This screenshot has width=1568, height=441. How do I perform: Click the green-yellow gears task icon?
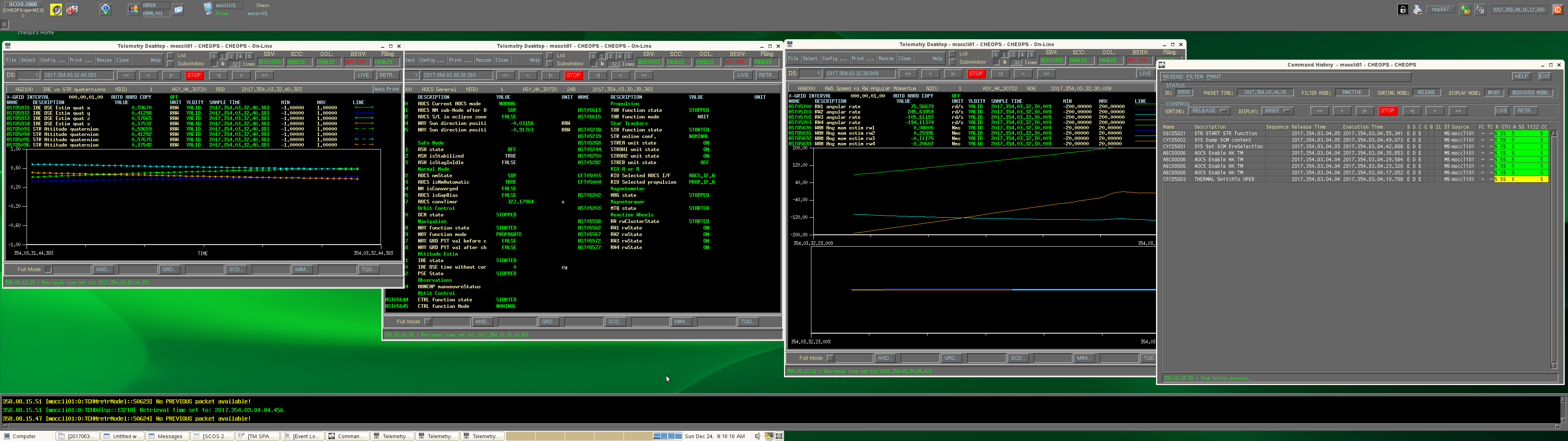pyautogui.click(x=1465, y=10)
